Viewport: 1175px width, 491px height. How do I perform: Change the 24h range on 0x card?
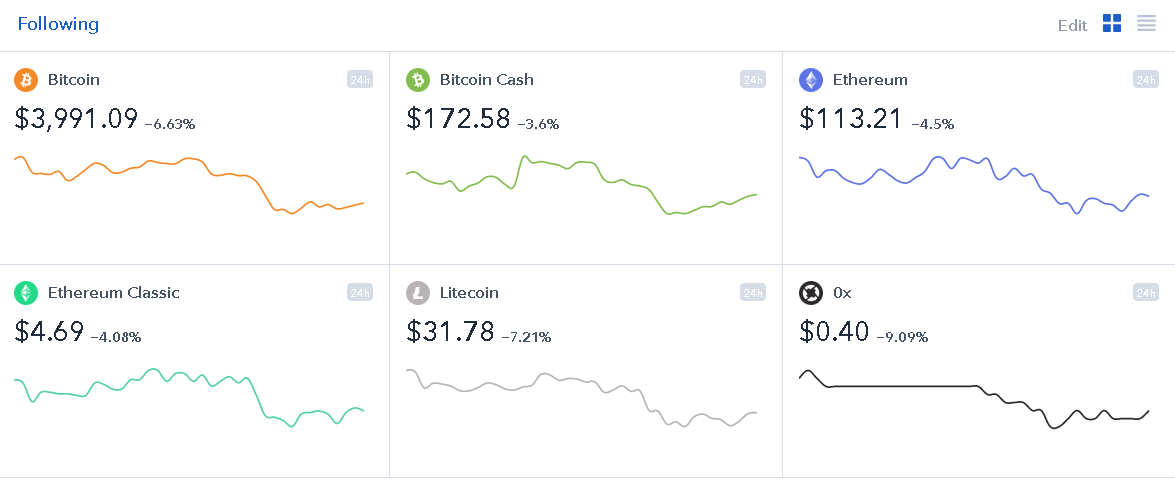pyautogui.click(x=1145, y=292)
